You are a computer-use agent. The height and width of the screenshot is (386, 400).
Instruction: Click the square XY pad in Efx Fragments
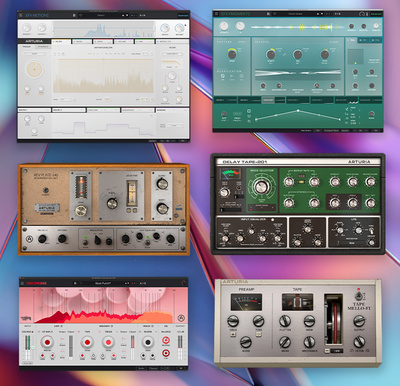coord(356,57)
